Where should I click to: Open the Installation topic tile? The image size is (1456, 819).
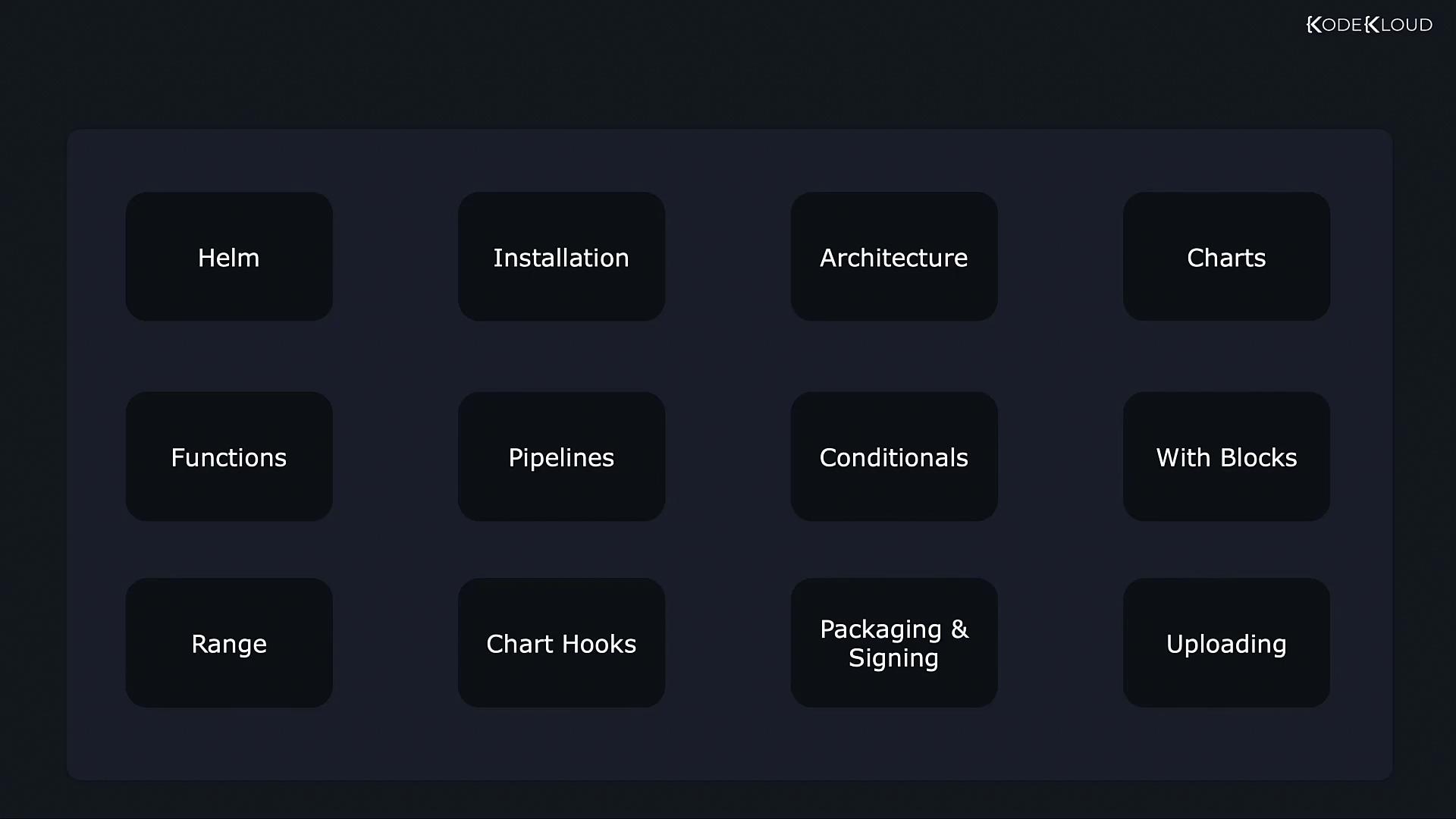[561, 257]
